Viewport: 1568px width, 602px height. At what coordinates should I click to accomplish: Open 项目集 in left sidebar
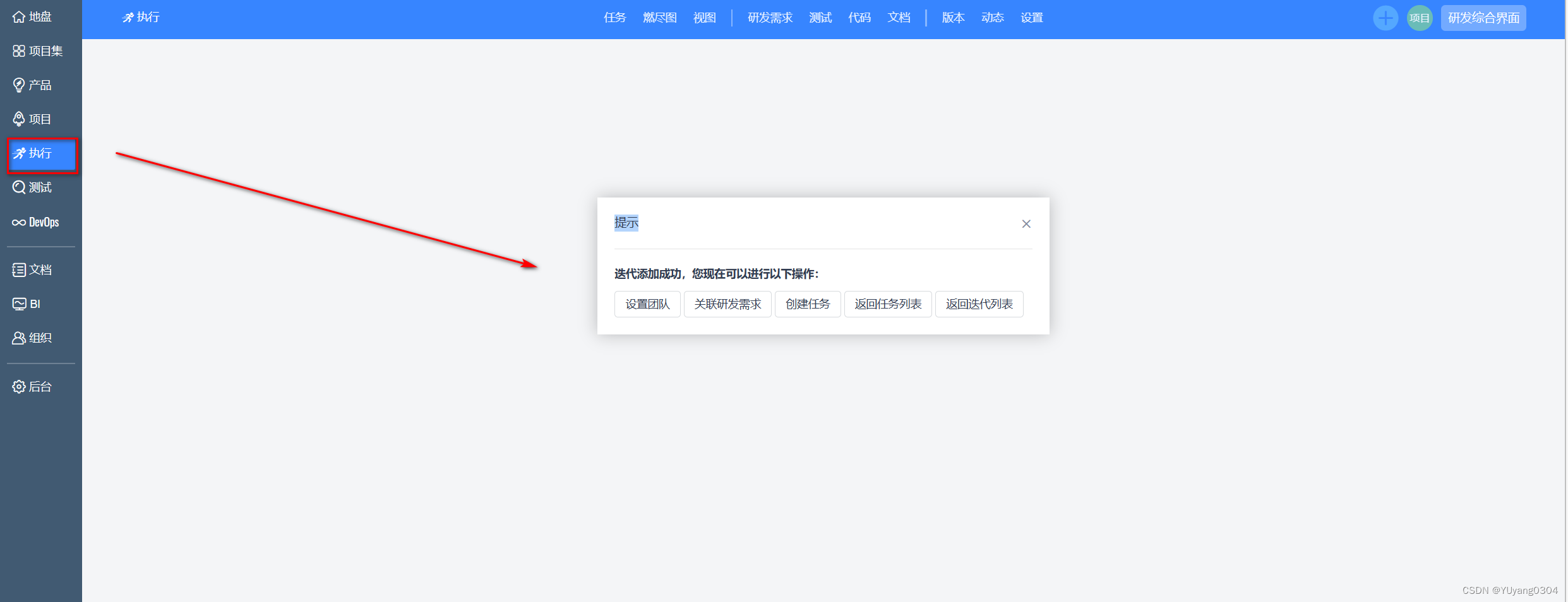coord(38,51)
